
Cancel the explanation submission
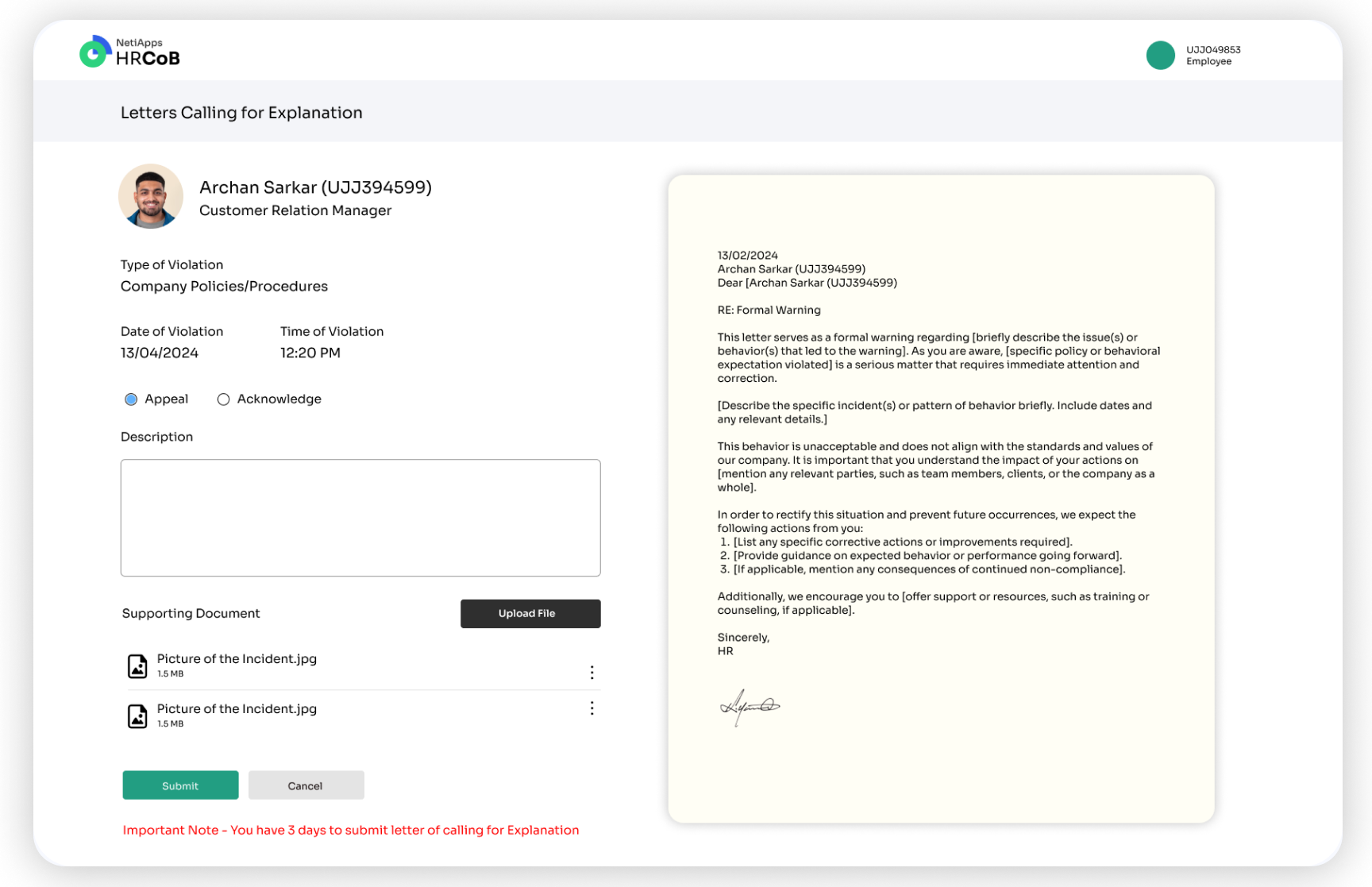click(x=306, y=785)
